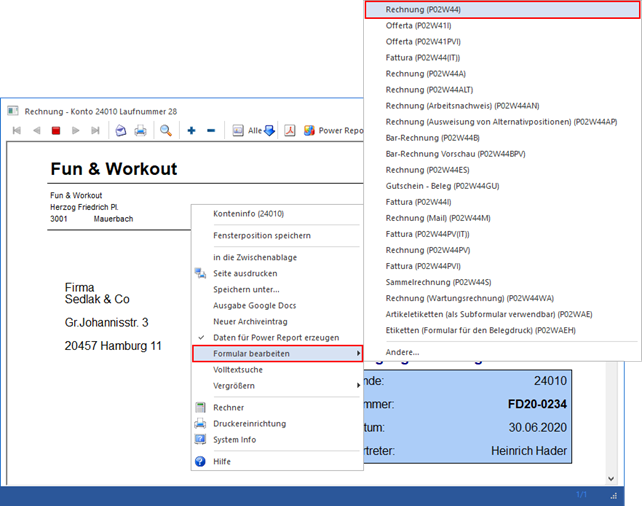642x506 pixels.
Task: Toggle 'Daten für Power Report erzeugen' checkmark
Action: (x=276, y=337)
